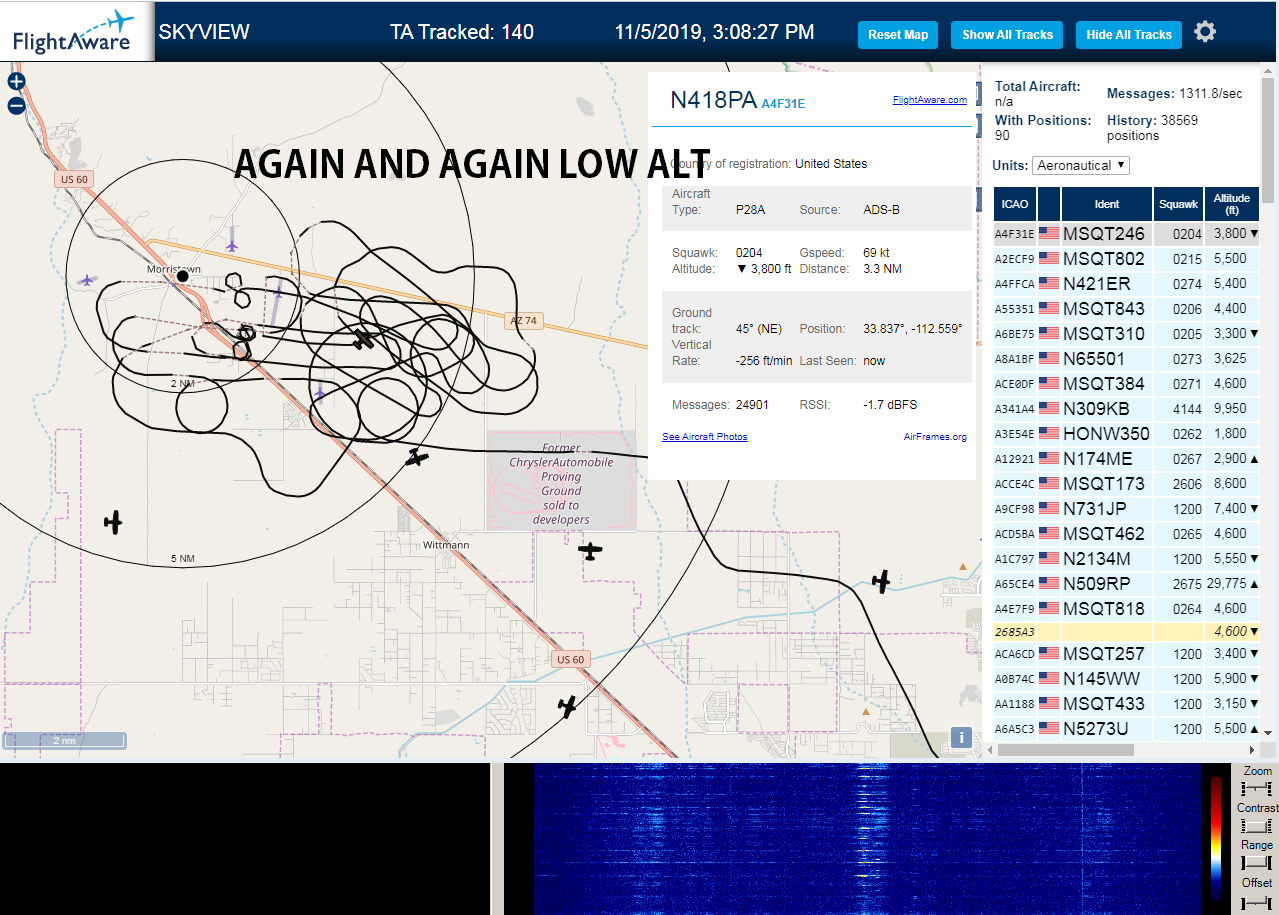This screenshot has width=1279, height=915.
Task: Select the N731JP row
Action: (x=1127, y=509)
